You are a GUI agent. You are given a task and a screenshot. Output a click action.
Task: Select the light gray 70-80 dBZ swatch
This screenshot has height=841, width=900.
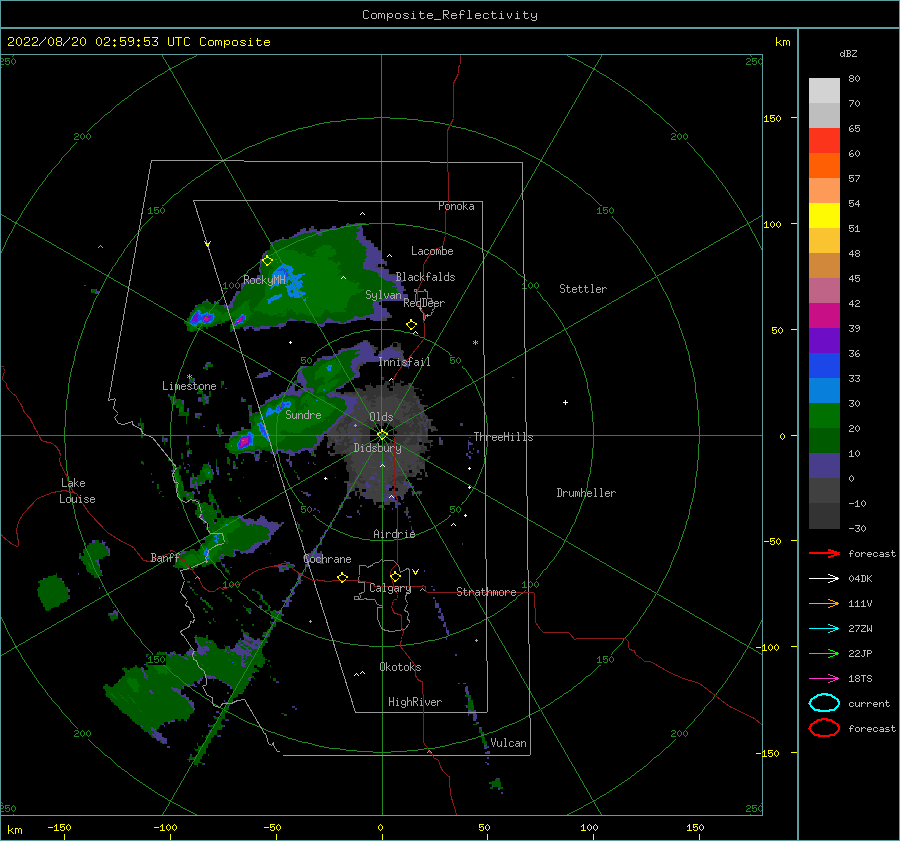[824, 91]
